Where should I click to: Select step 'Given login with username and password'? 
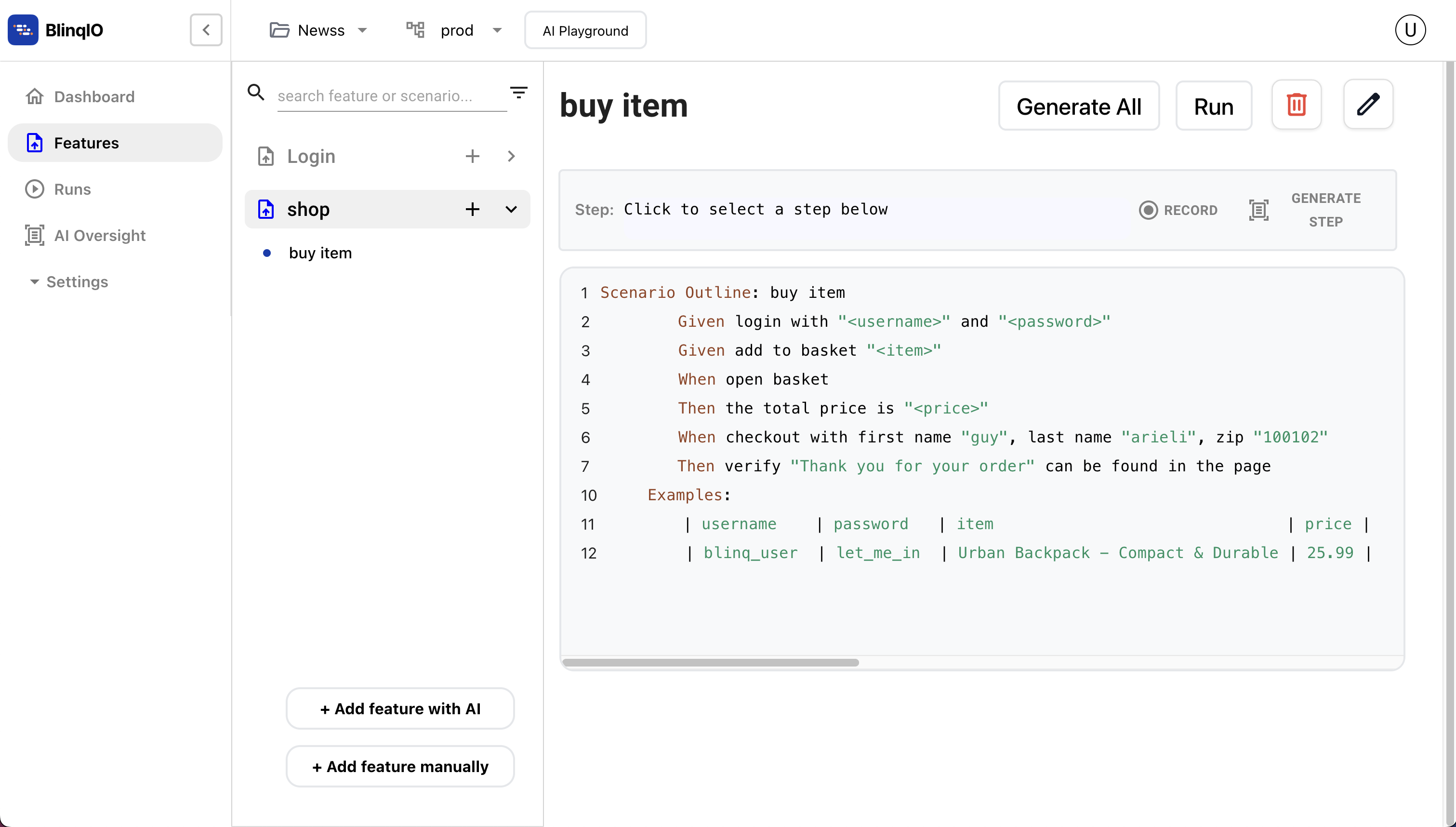[x=893, y=321]
